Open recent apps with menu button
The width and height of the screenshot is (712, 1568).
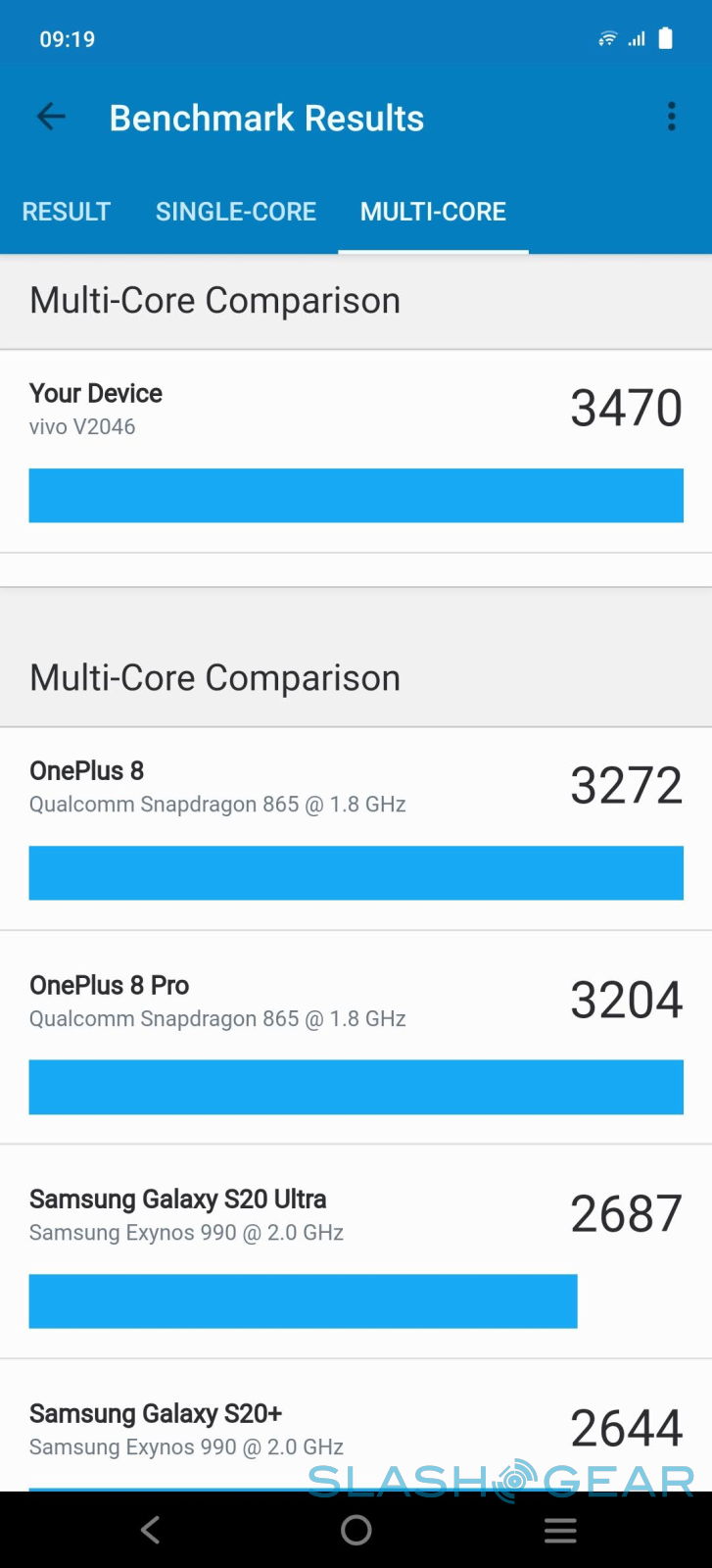point(560,1530)
